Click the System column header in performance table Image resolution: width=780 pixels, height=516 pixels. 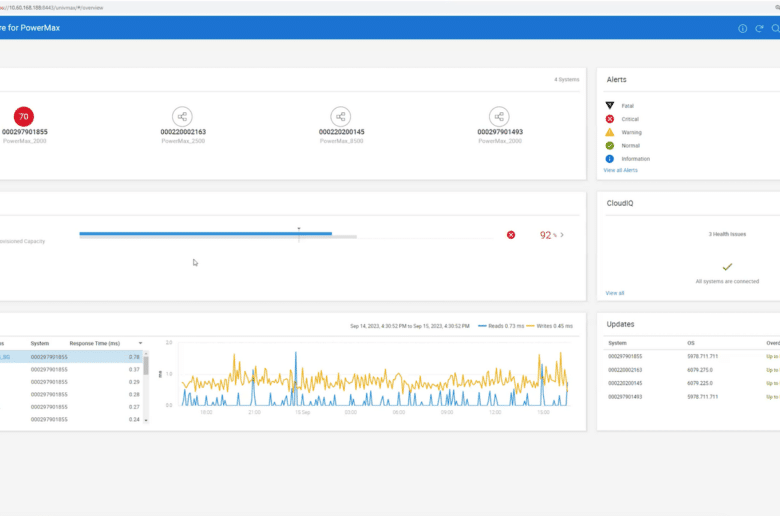(40, 343)
